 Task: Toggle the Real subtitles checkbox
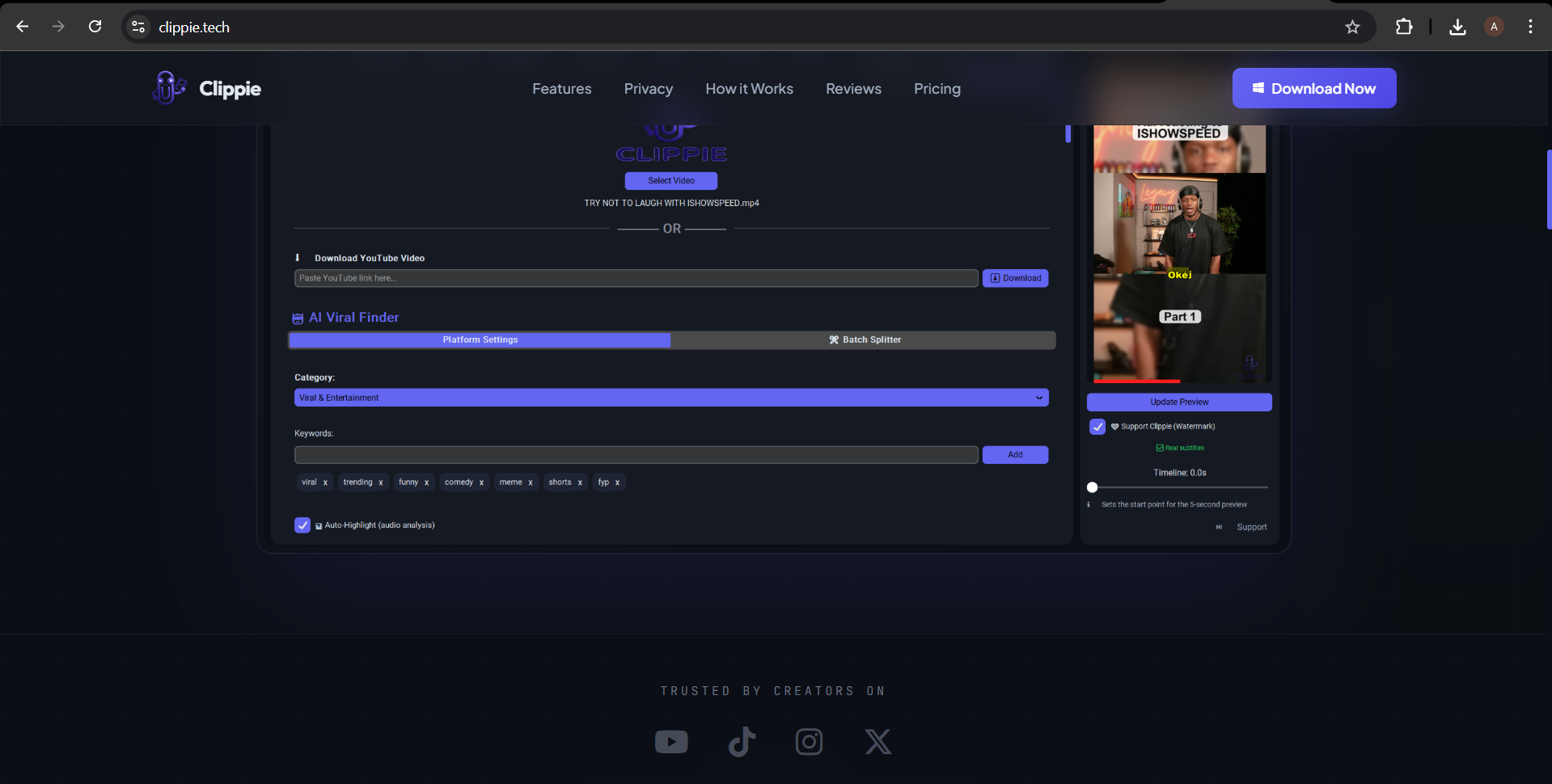coord(1160,448)
